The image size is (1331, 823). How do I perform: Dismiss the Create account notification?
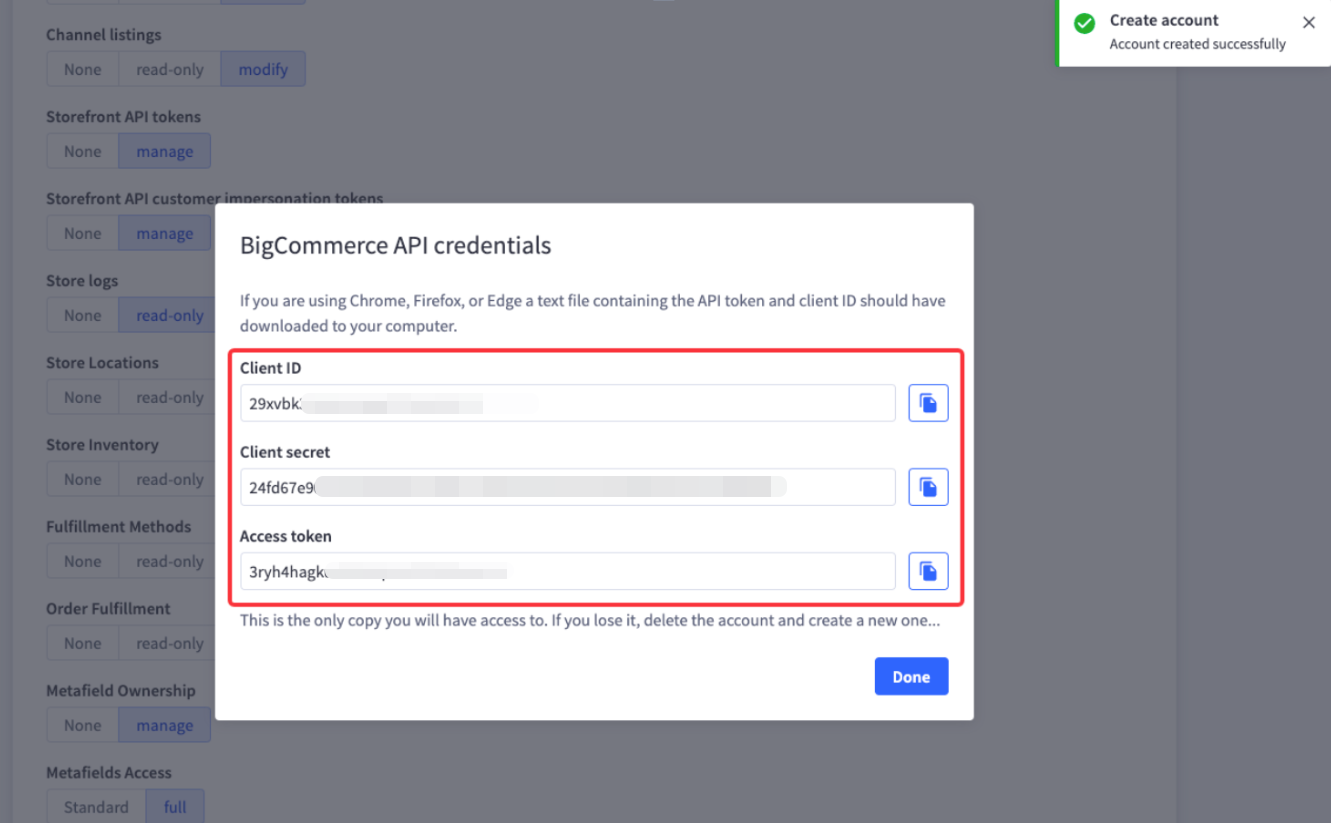pyautogui.click(x=1308, y=22)
